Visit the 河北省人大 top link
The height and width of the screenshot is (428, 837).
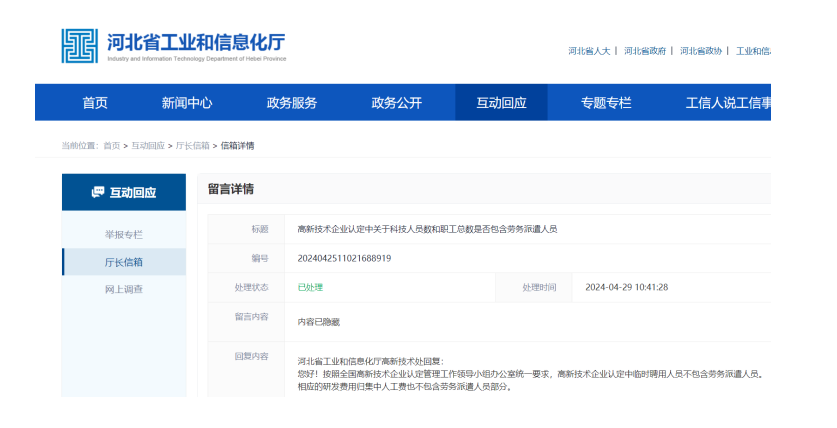click(589, 51)
